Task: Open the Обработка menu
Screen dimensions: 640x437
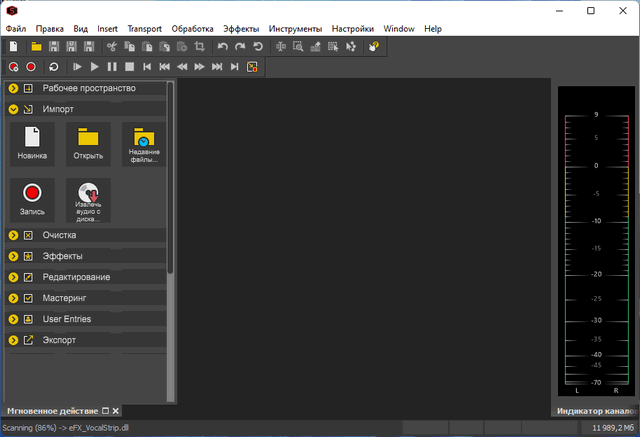Action: click(192, 29)
